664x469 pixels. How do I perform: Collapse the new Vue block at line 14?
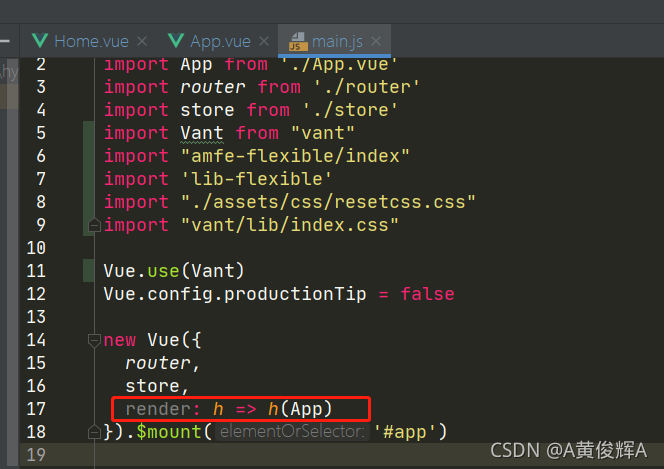click(x=96, y=340)
